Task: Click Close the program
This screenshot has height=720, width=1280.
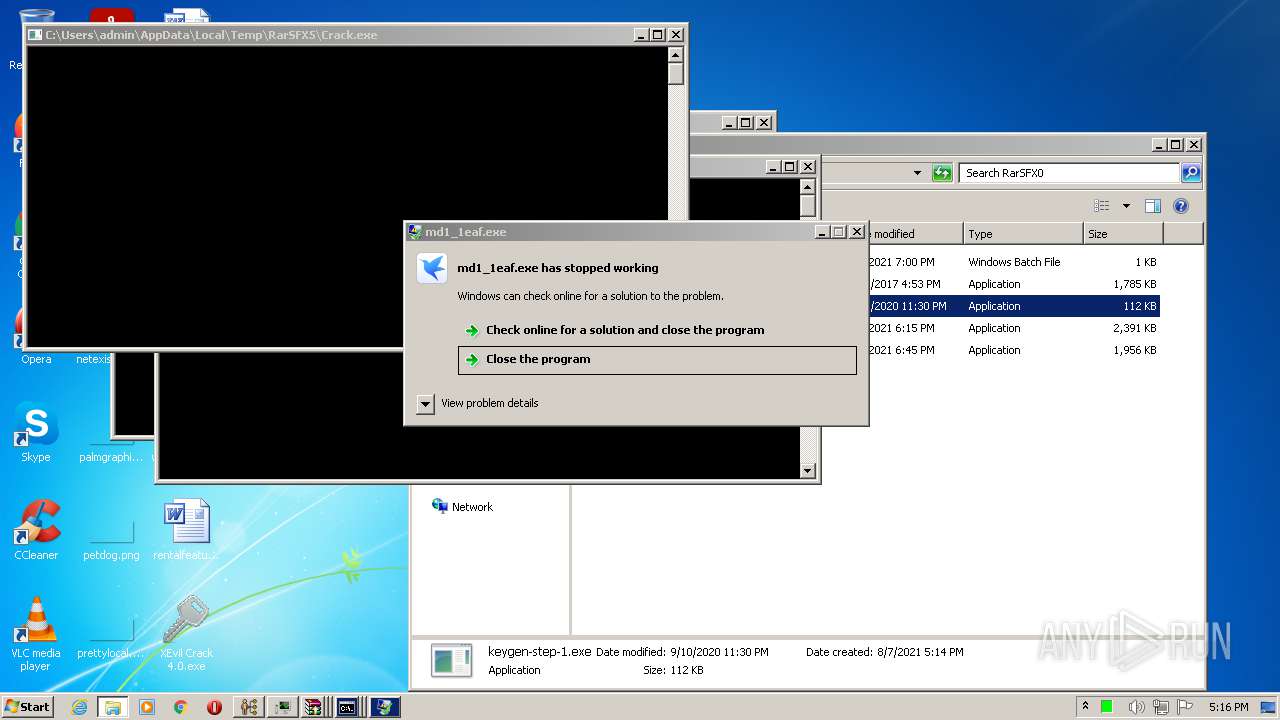Action: coord(657,360)
